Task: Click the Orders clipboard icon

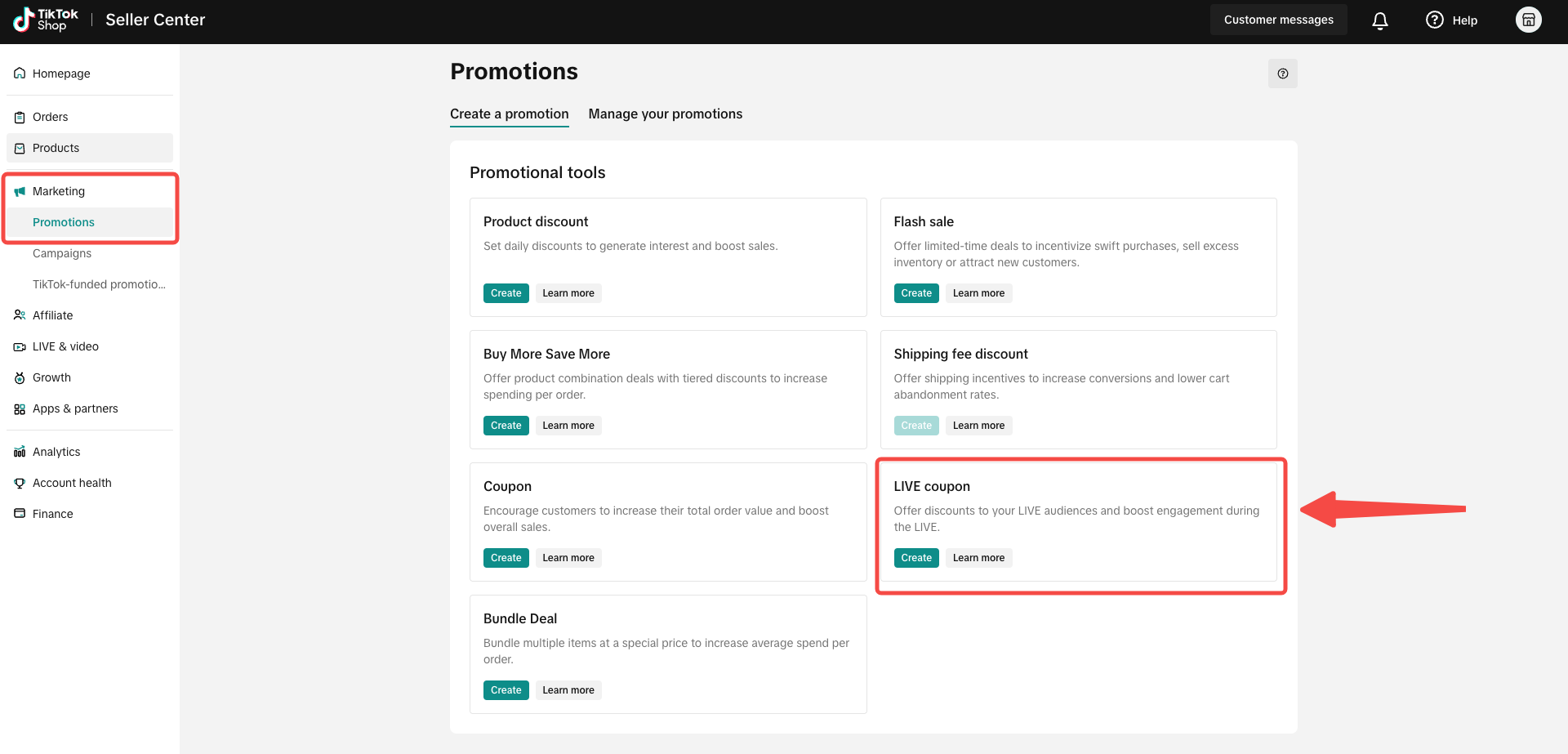Action: [x=20, y=117]
